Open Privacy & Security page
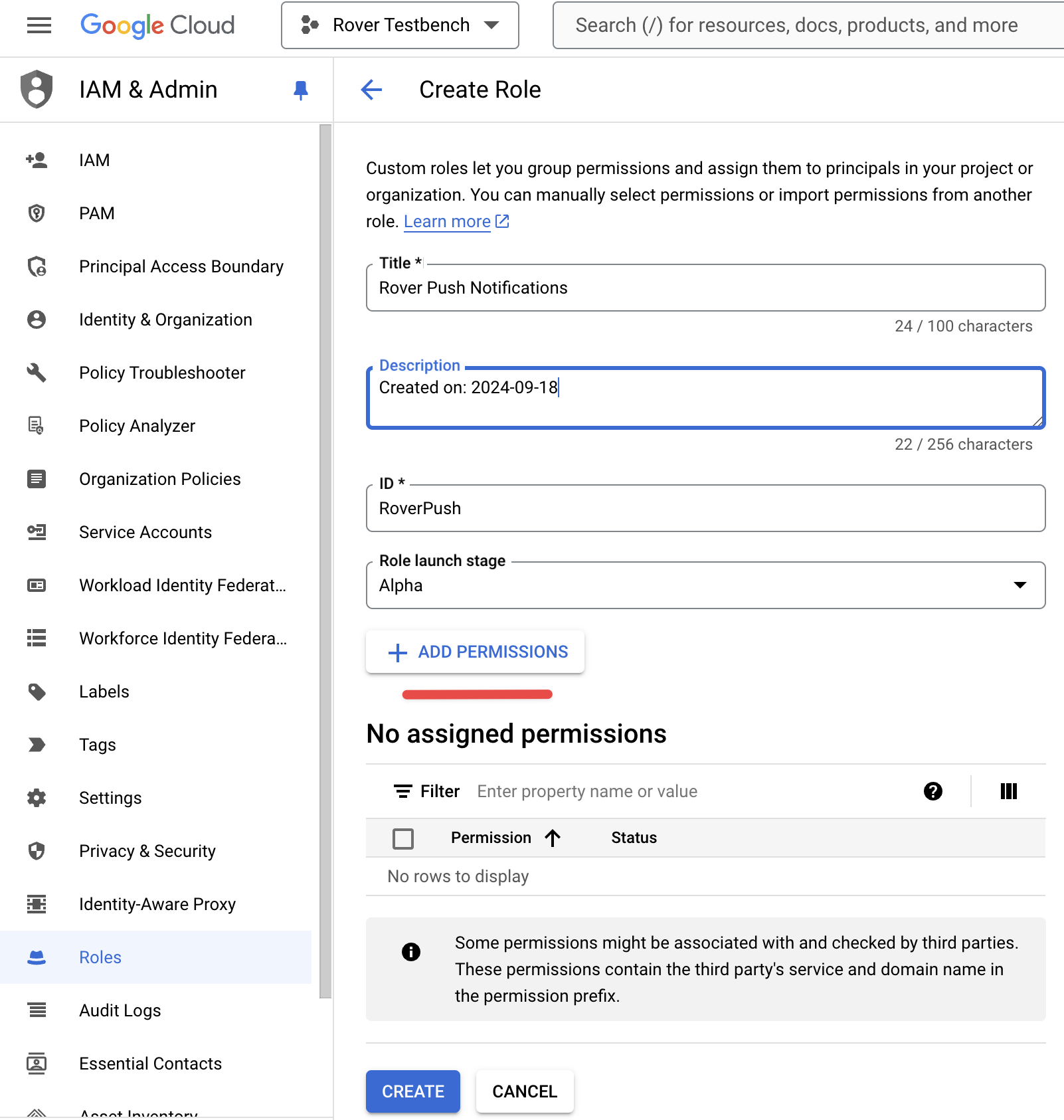Screen dimensions: 1064x1120 pyautogui.click(x=147, y=851)
